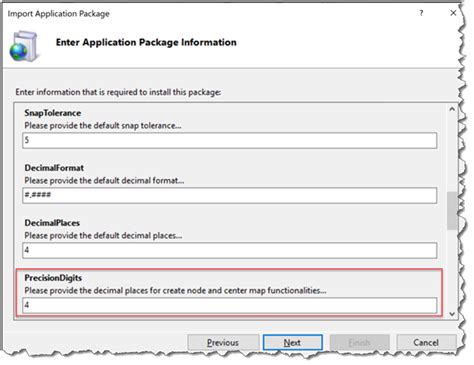Click the DecimalFormat label heading
Viewport: 474px width, 365px height.
pyautogui.click(x=54, y=168)
